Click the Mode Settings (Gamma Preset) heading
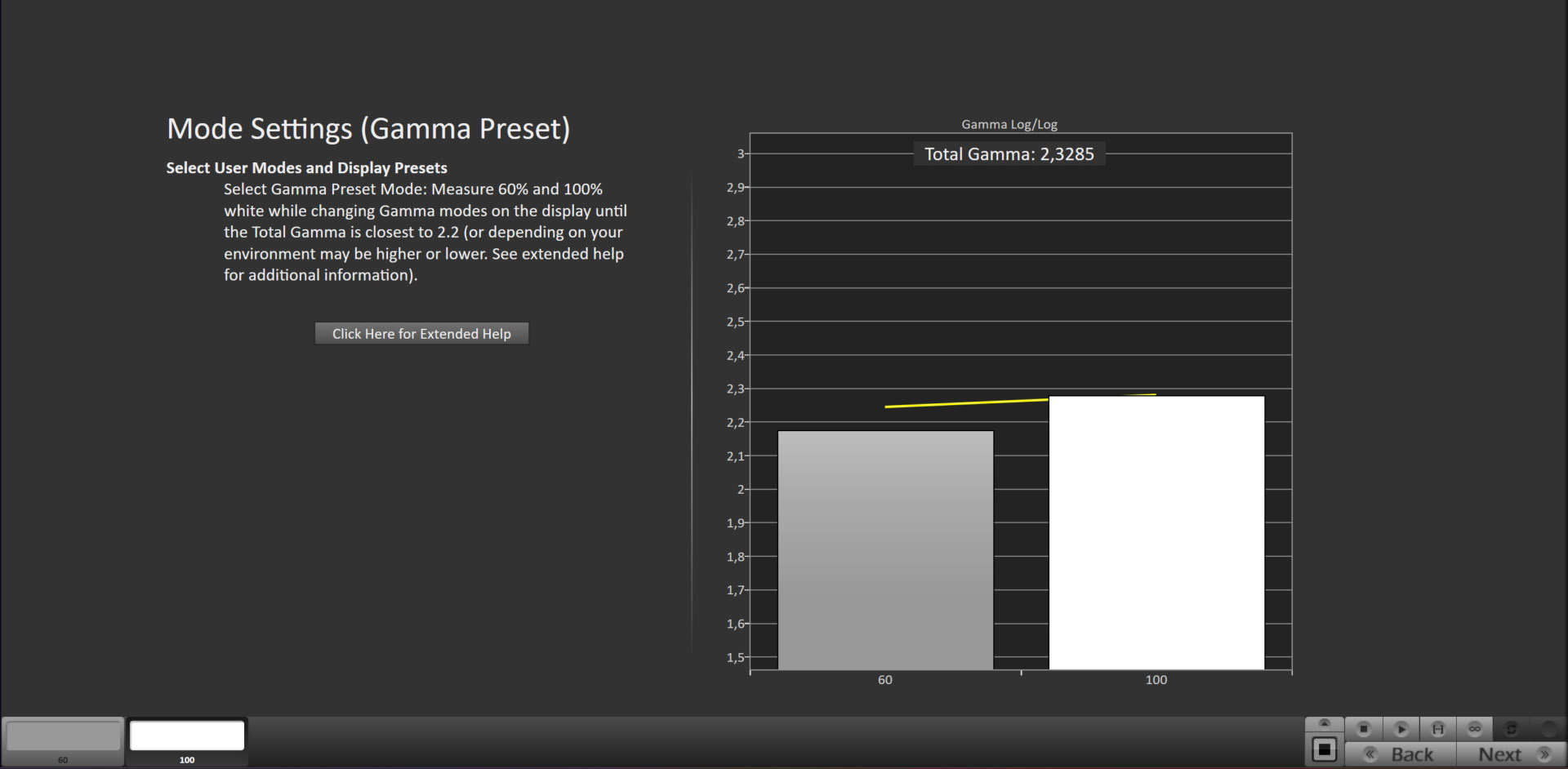 pyautogui.click(x=368, y=129)
